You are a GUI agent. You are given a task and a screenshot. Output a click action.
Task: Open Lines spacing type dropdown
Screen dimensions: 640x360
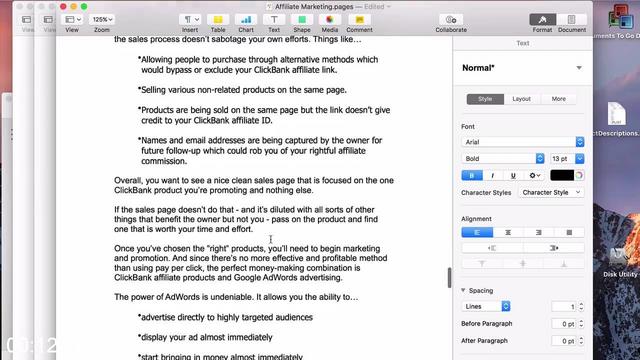tap(486, 306)
